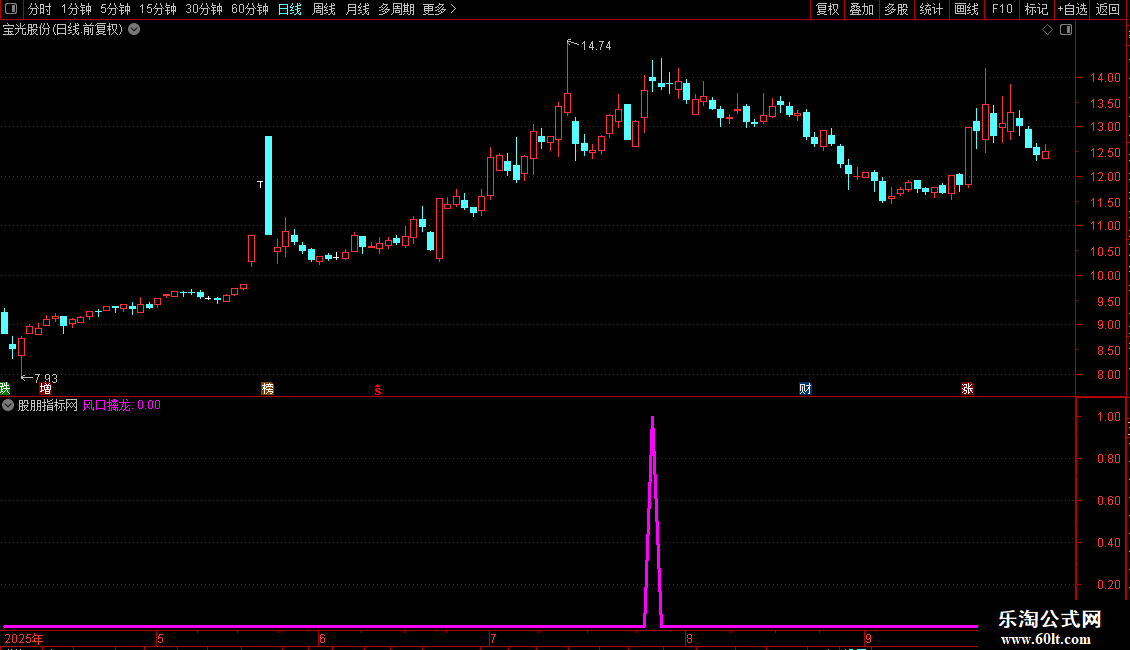Open 统计 statistics
Image resolution: width=1130 pixels, height=650 pixels.
[x=931, y=9]
